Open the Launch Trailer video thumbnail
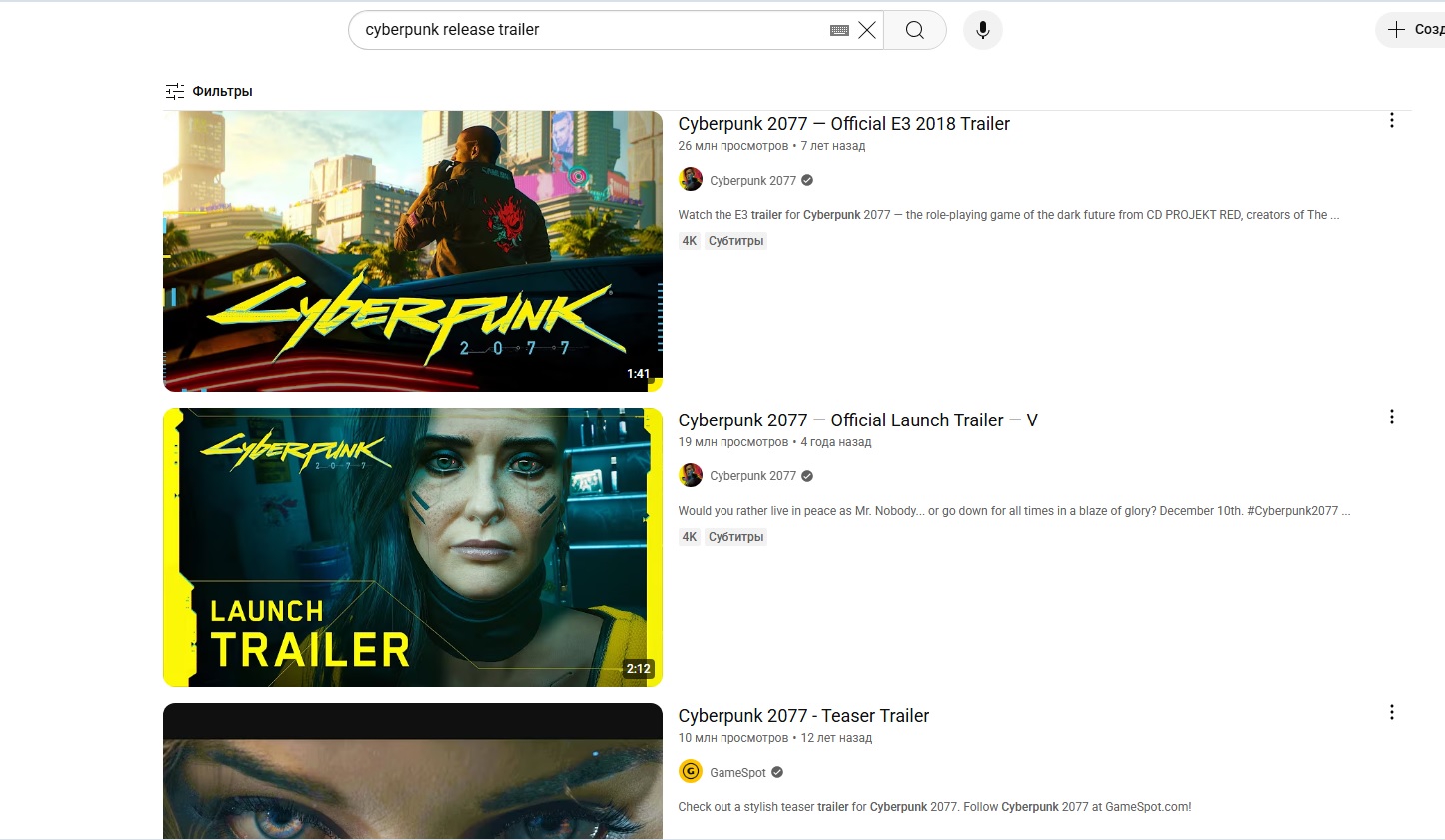 pyautogui.click(x=413, y=547)
